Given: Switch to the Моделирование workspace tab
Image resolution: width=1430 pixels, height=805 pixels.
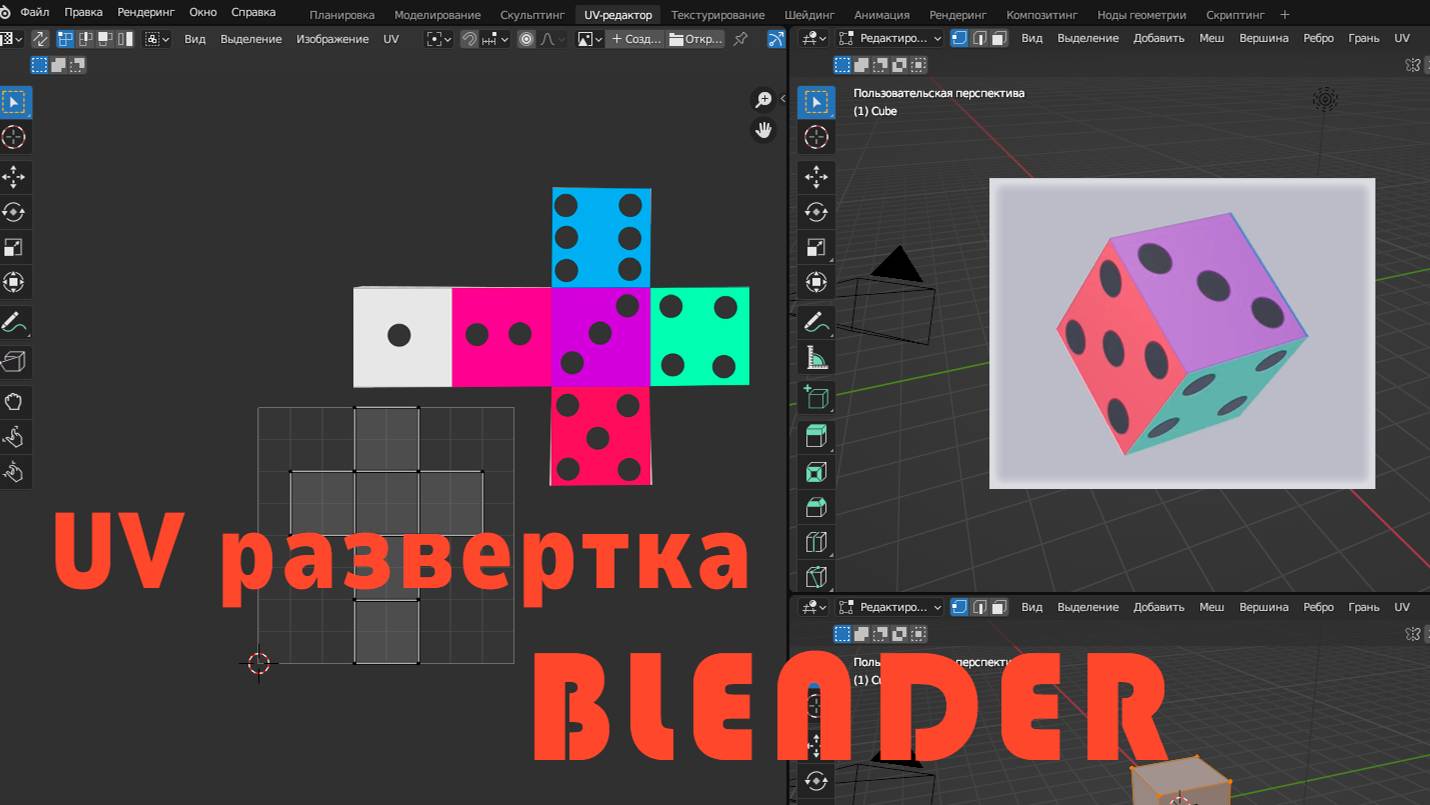Looking at the screenshot, I should 437,15.
